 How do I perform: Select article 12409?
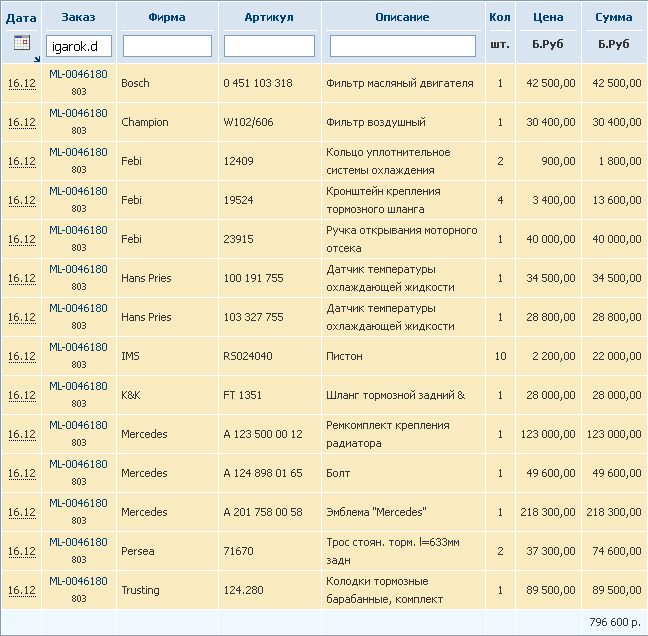point(238,161)
